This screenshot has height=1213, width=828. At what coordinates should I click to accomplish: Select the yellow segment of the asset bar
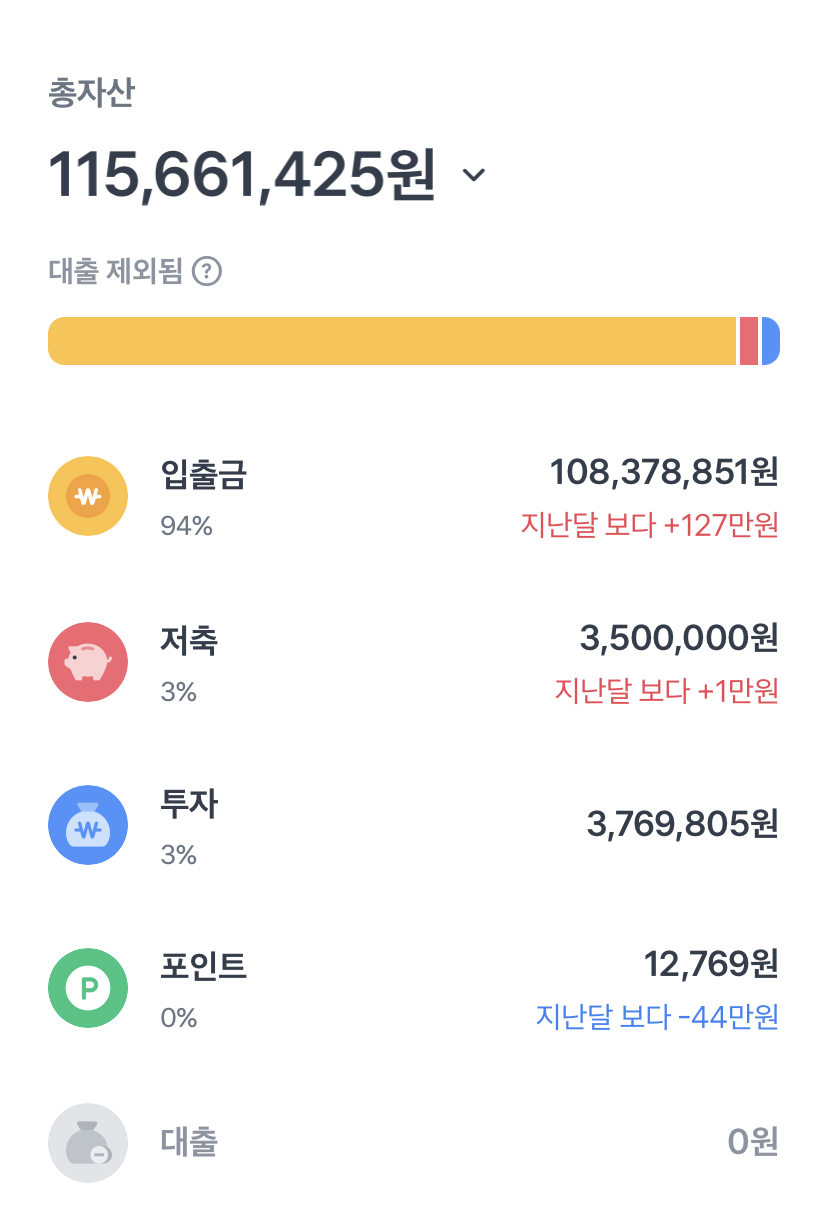[392, 341]
